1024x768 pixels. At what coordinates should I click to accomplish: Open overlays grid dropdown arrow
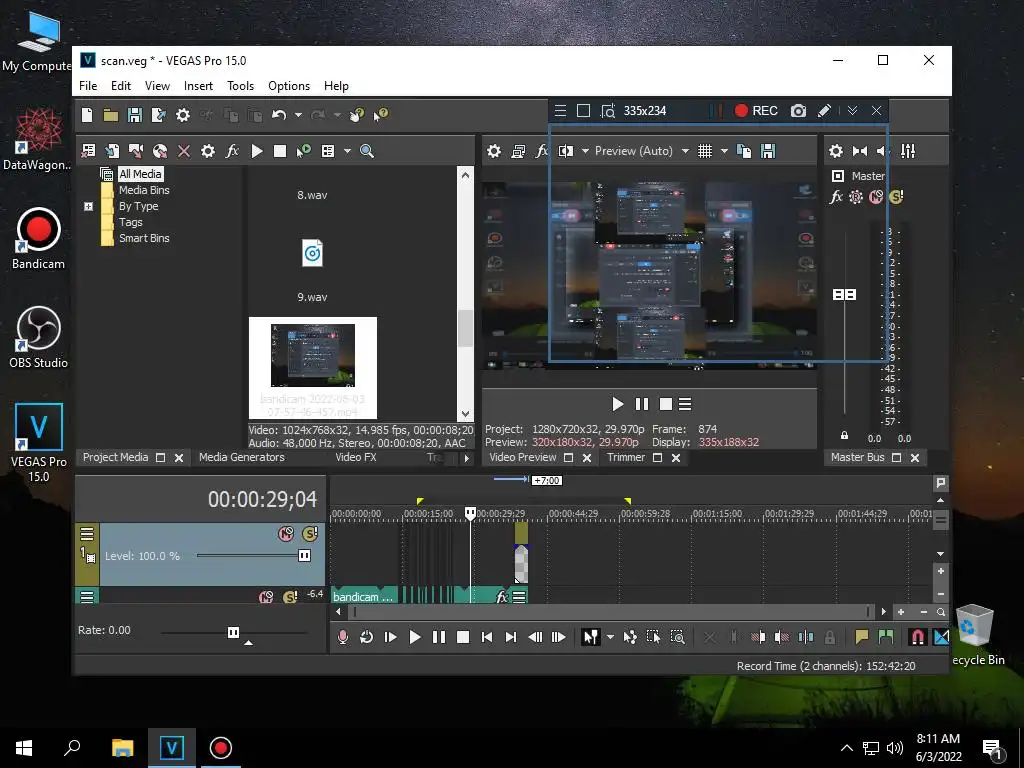coord(724,152)
